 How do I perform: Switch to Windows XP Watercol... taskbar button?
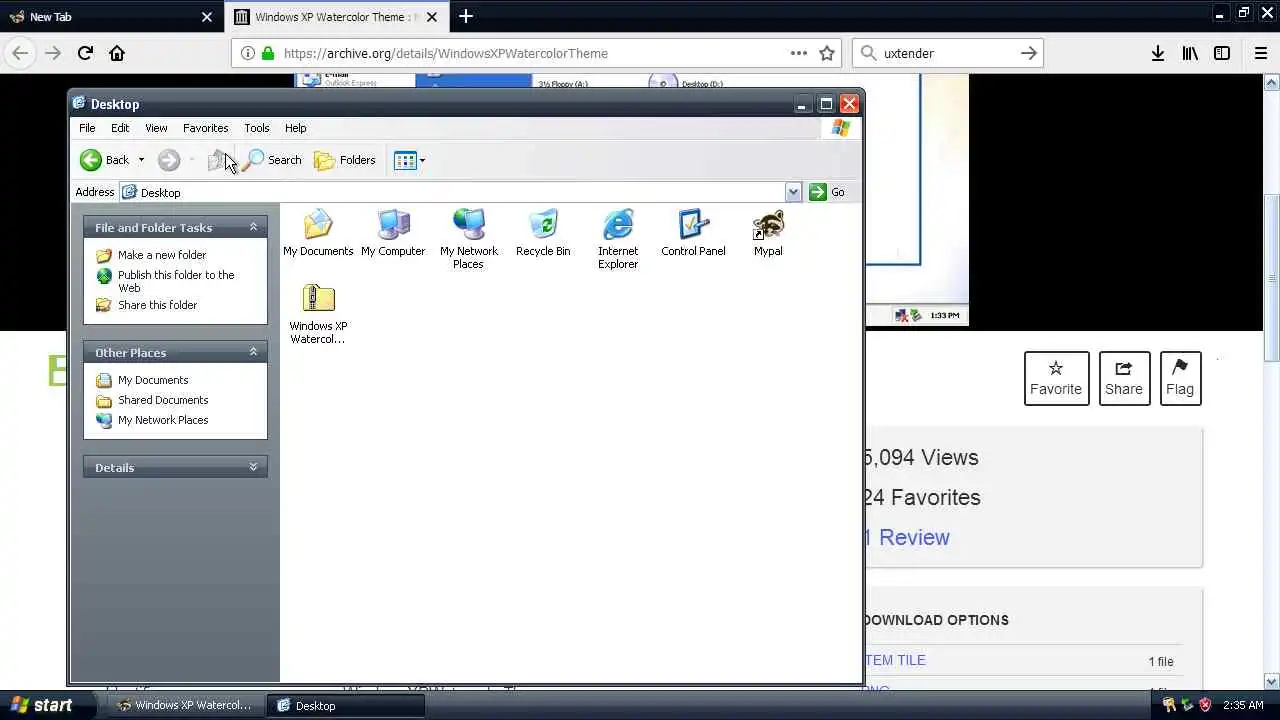pos(186,705)
